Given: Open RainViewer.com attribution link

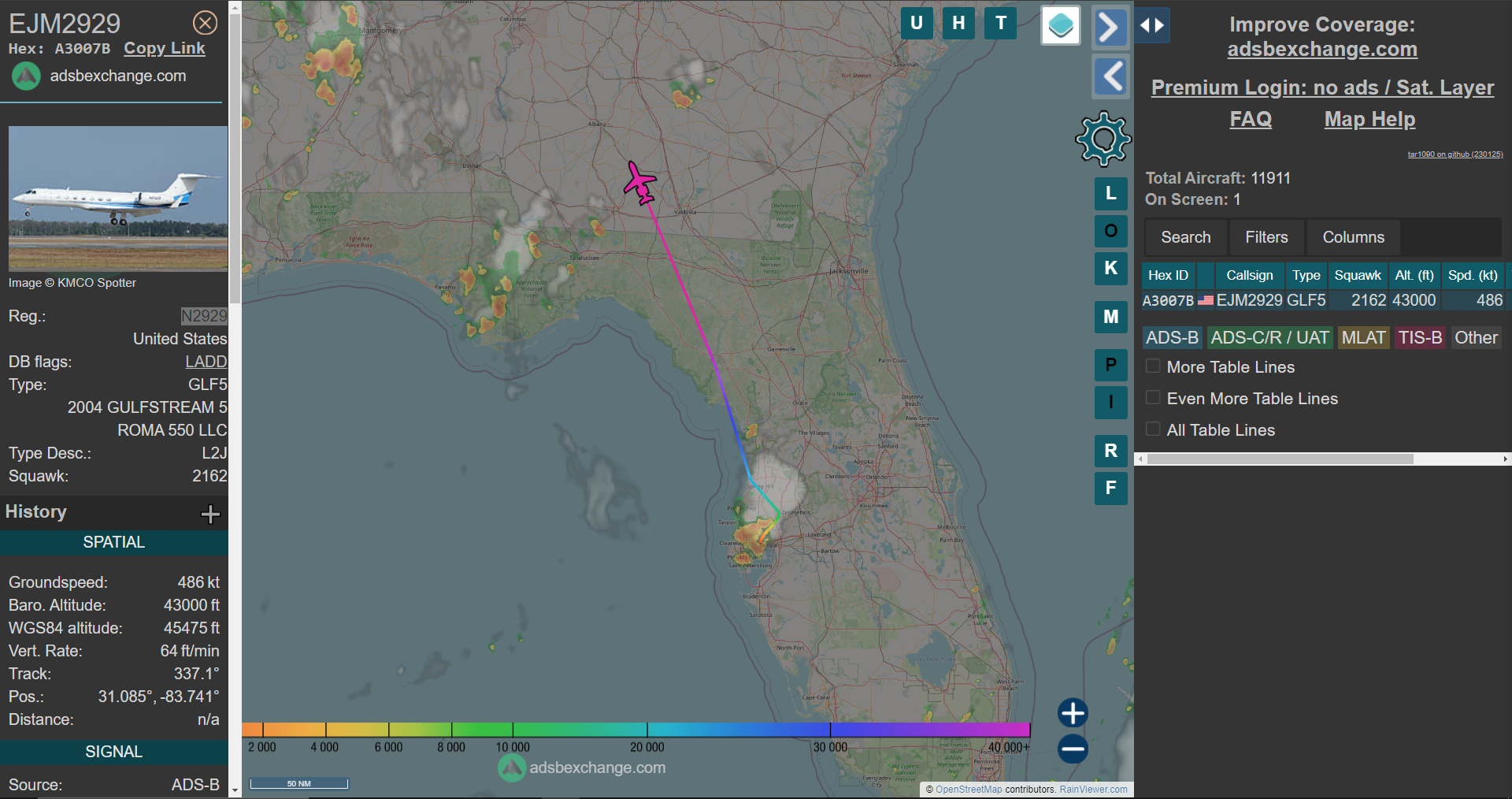Looking at the screenshot, I should [x=1093, y=790].
